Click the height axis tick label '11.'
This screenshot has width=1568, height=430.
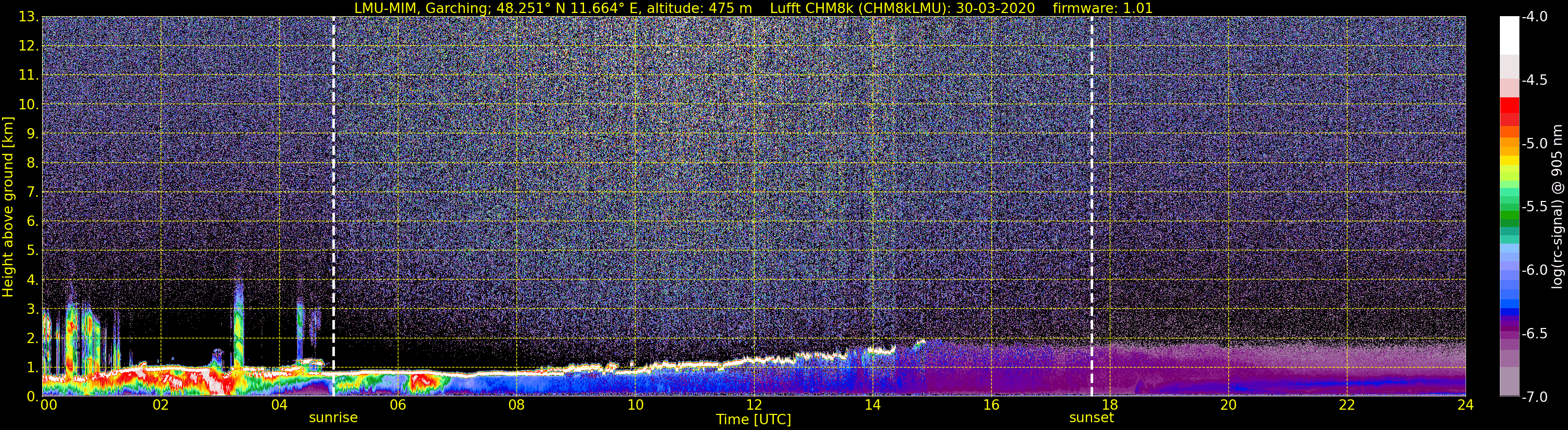(x=29, y=75)
